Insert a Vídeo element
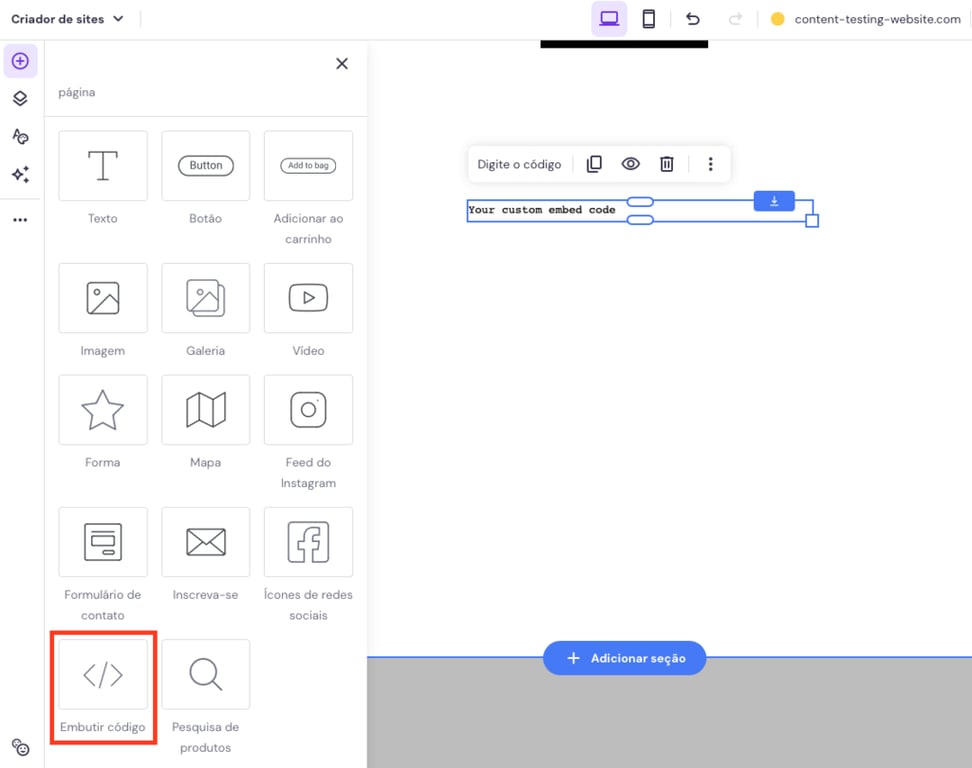This screenshot has height=768, width=972. point(308,298)
